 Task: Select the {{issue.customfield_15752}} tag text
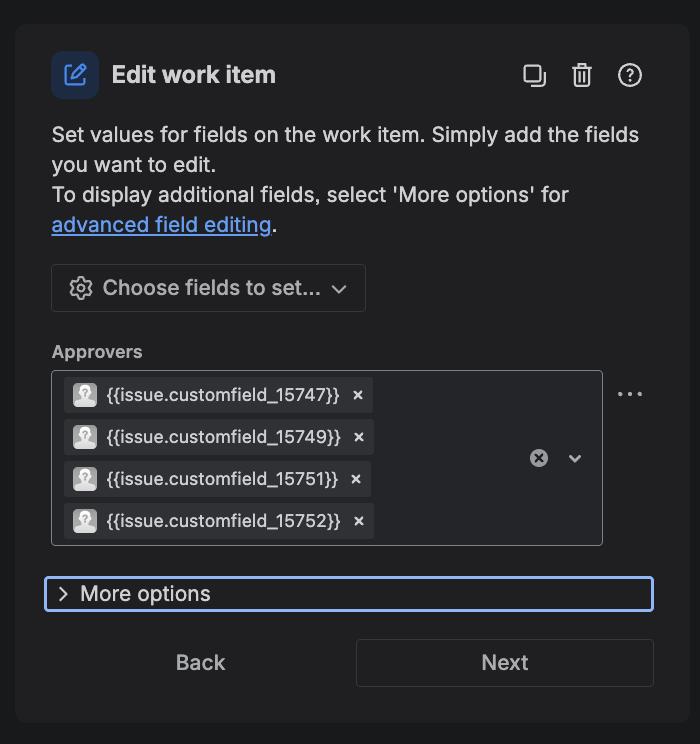click(224, 521)
